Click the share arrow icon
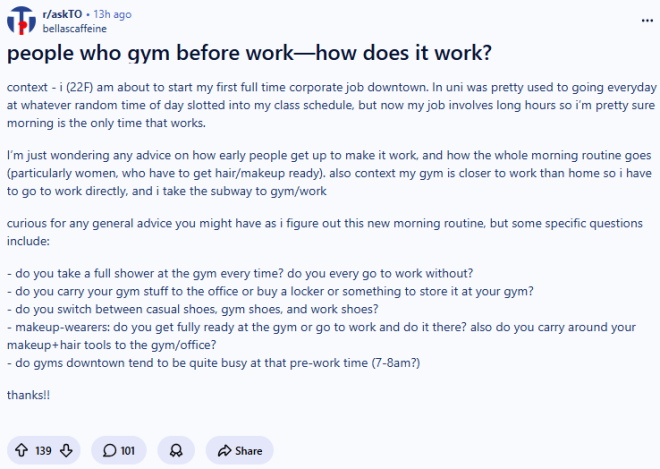The image size is (660, 469). [224, 450]
